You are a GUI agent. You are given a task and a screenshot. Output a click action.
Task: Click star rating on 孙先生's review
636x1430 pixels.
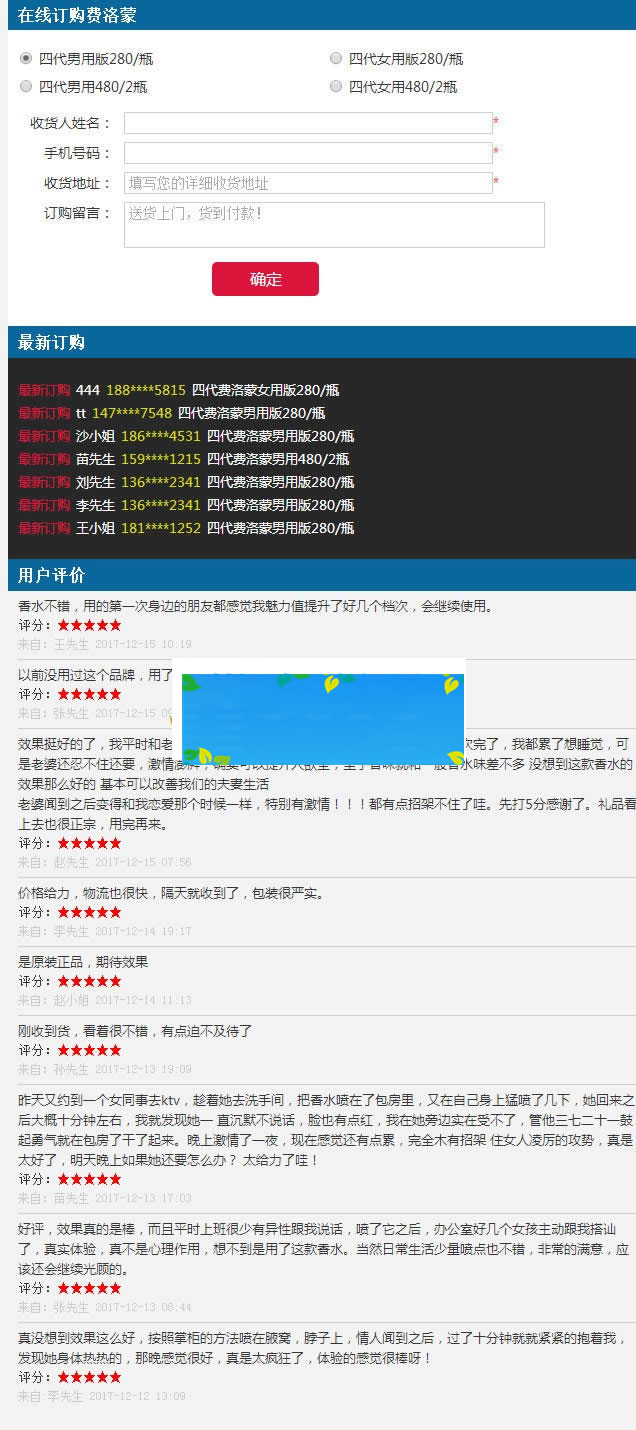tap(89, 1050)
